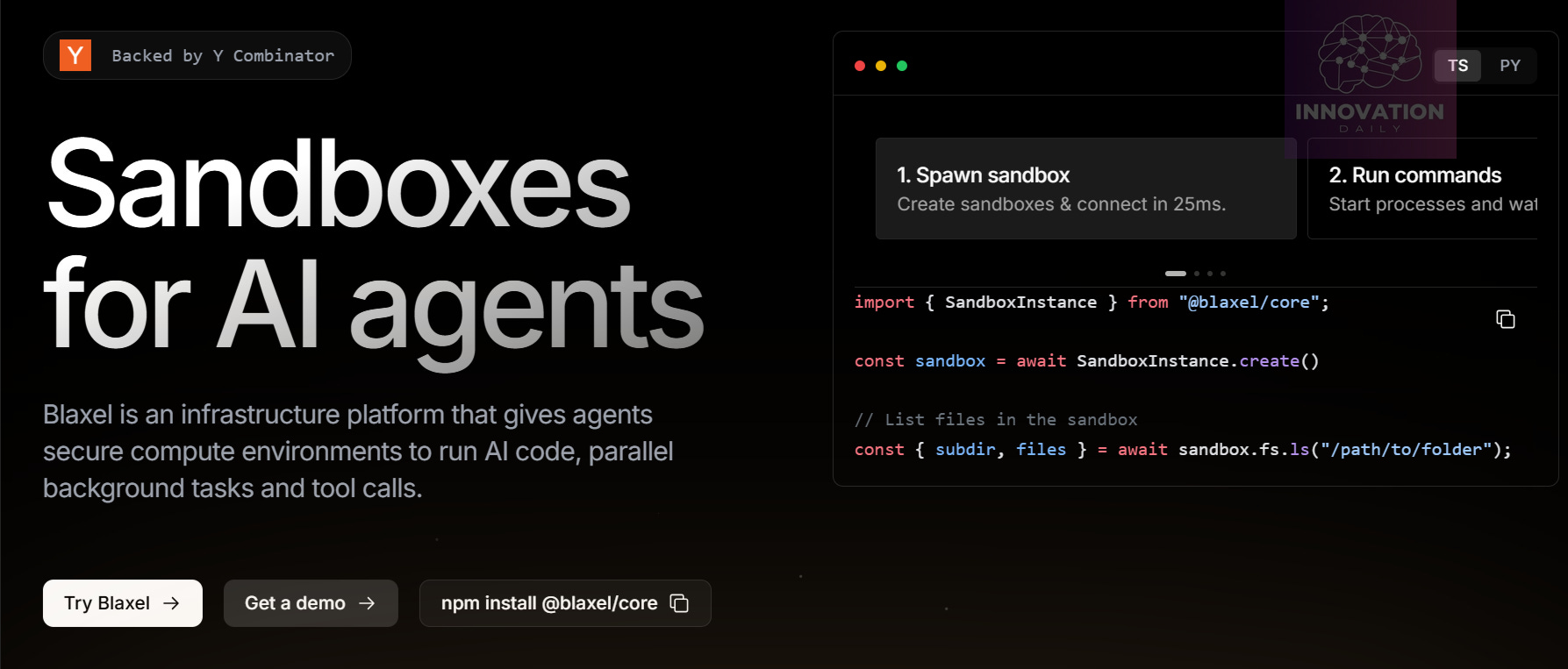The height and width of the screenshot is (669, 1568).
Task: Click the yellow window dot
Action: (881, 66)
